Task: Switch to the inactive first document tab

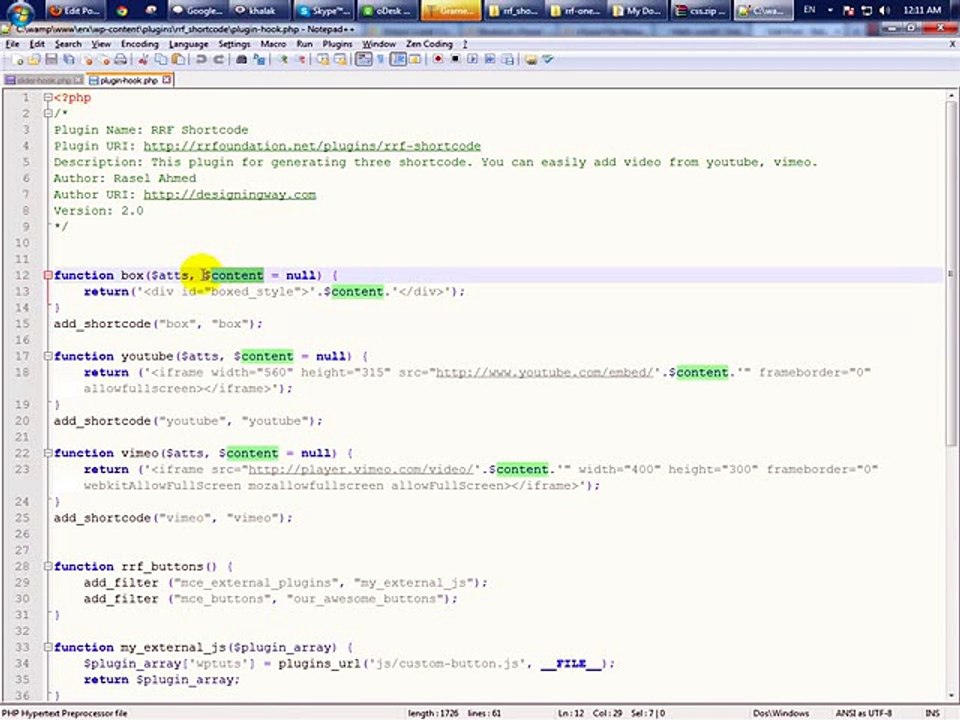Action: point(43,80)
